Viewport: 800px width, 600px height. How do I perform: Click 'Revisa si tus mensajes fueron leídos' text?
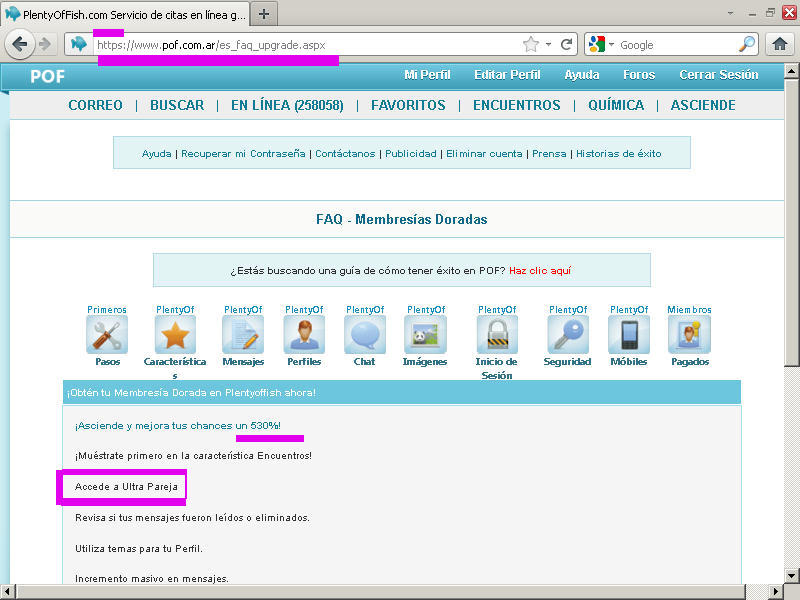pyautogui.click(x=192, y=517)
